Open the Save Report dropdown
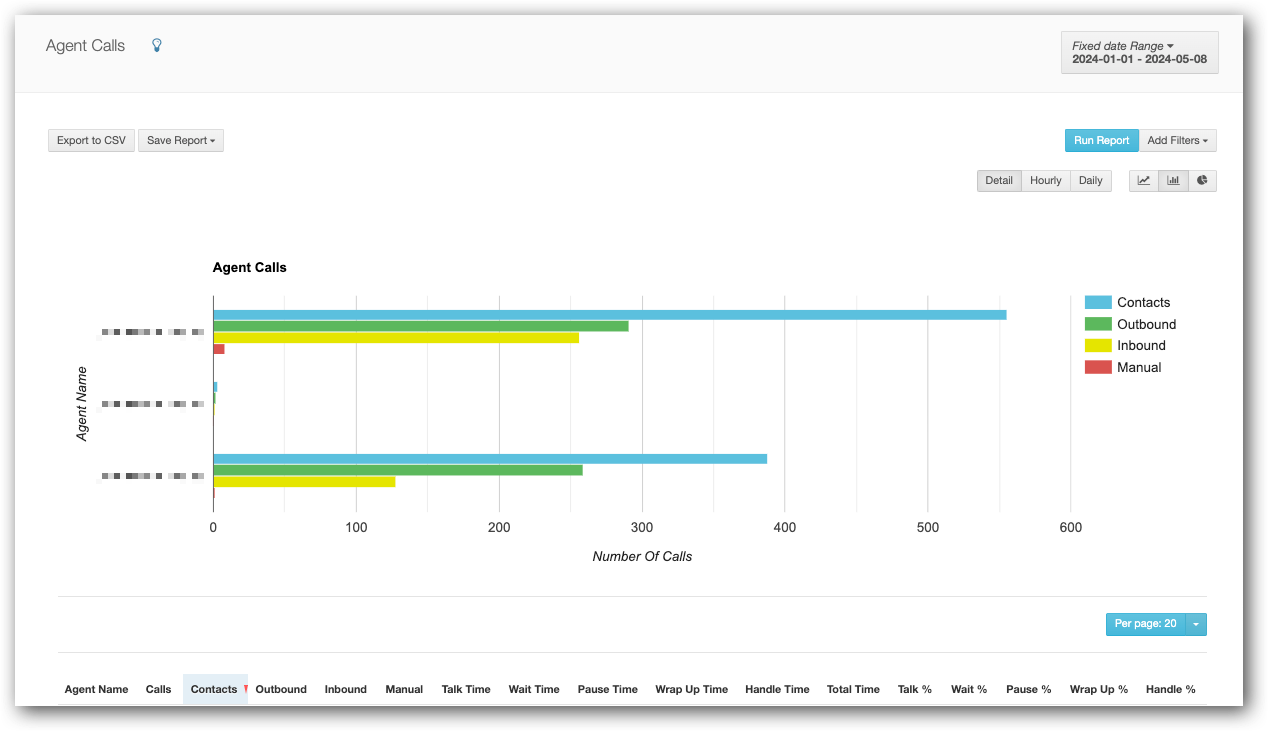Screen dimensions: 1268x731 (x=181, y=140)
